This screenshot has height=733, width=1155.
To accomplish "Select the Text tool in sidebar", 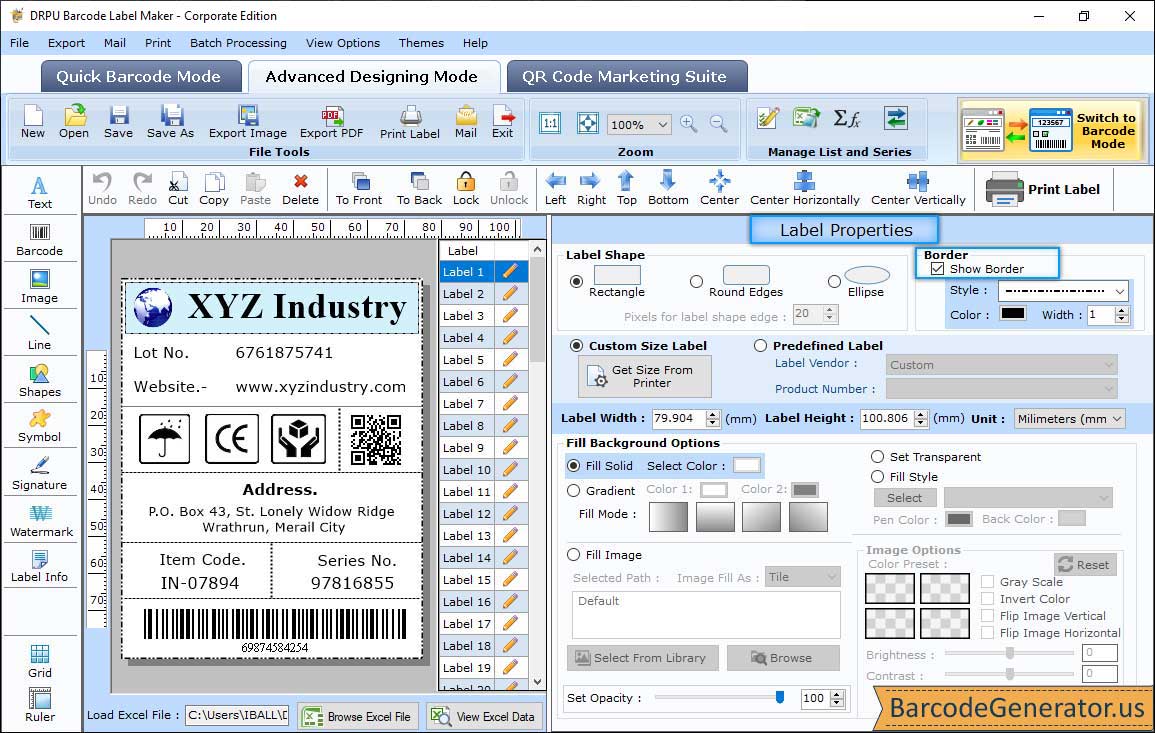I will [x=40, y=193].
